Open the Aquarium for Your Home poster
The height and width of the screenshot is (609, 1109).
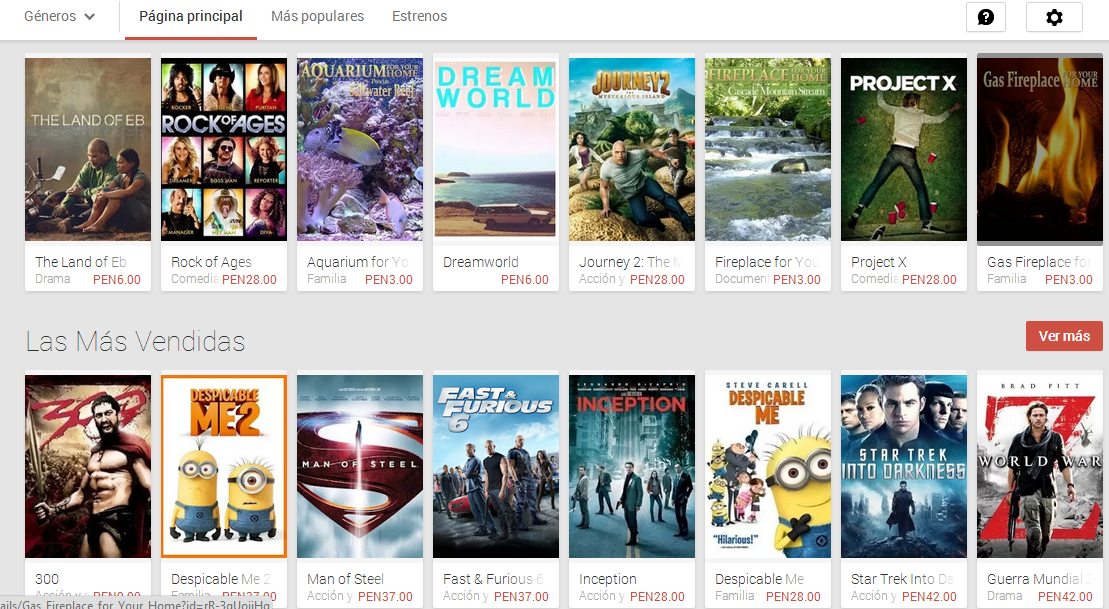[x=359, y=149]
